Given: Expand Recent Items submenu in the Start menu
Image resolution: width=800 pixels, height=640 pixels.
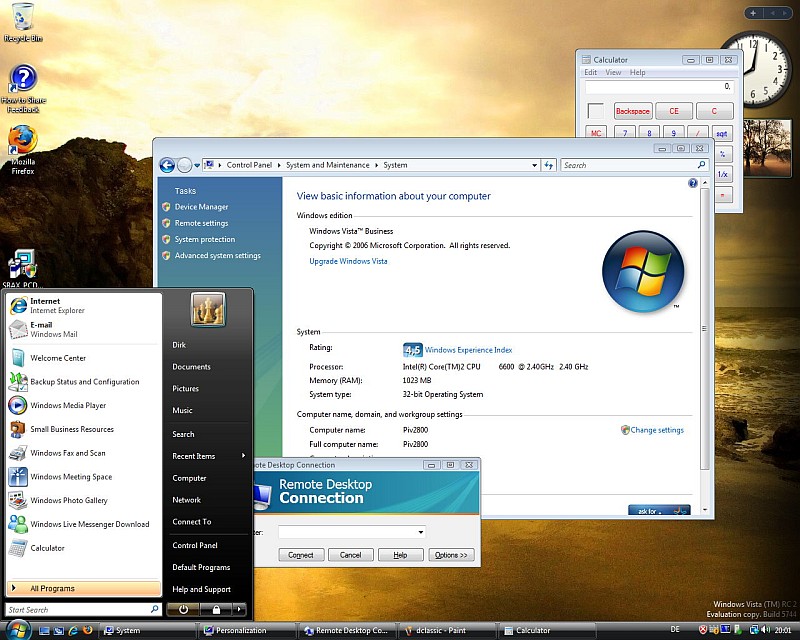Looking at the screenshot, I should point(208,456).
